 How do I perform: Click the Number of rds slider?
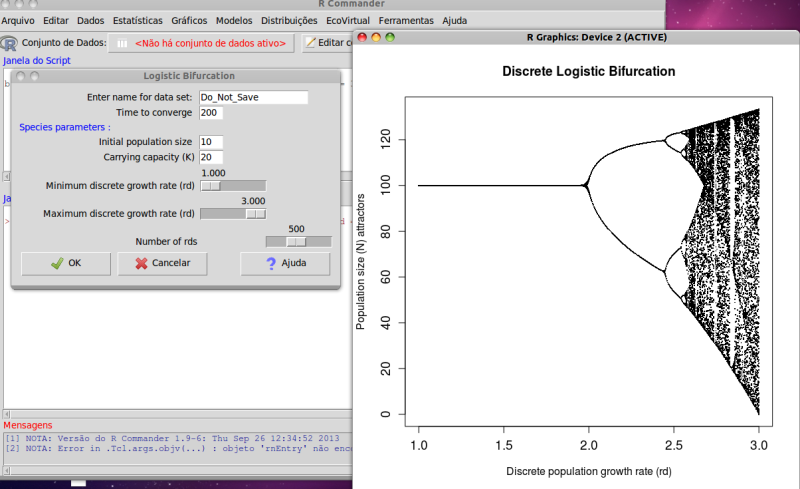click(298, 241)
